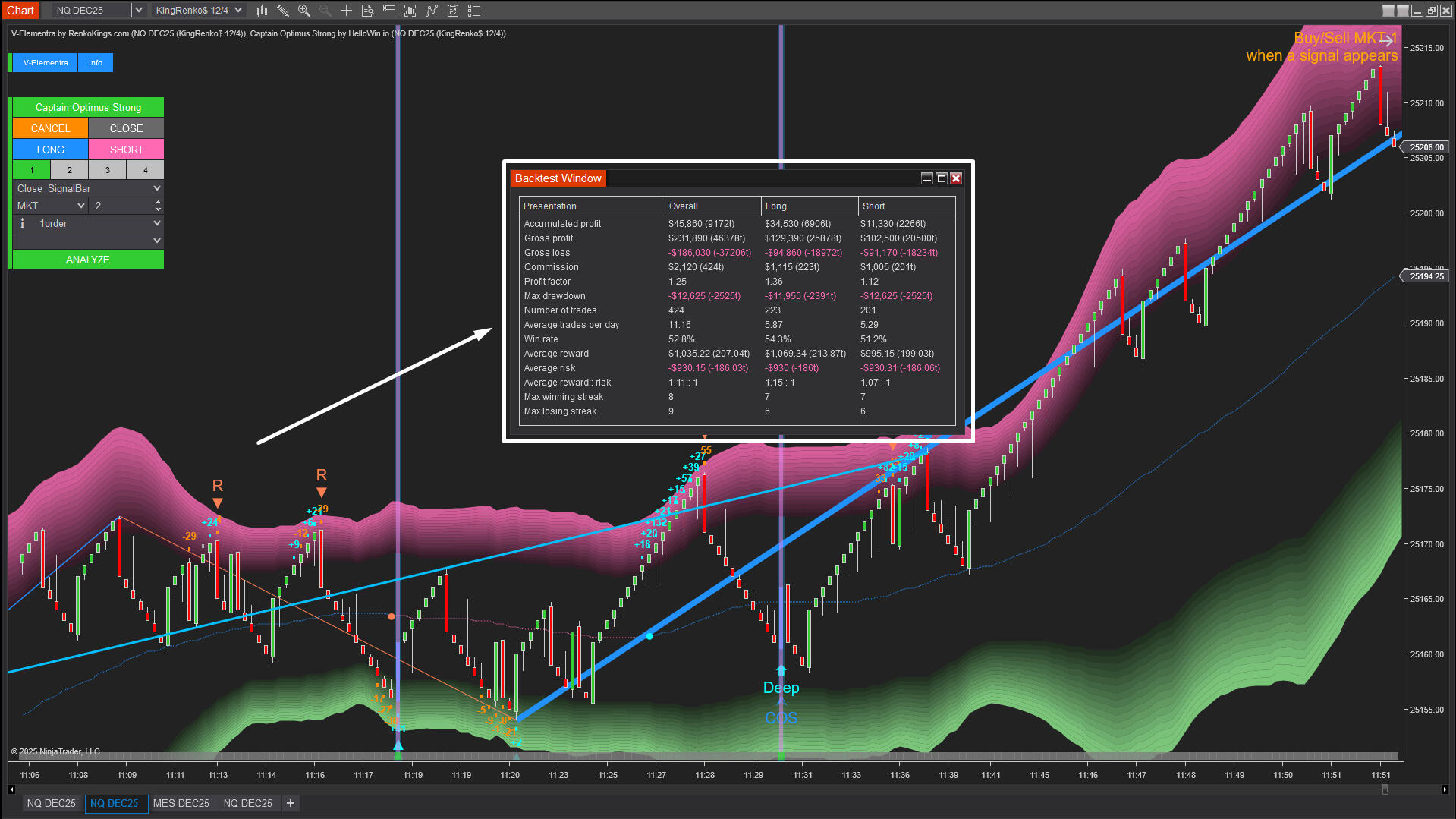Click the horizontal time axis scrollbar
Image resolution: width=1456 pixels, height=819 pixels.
point(728,789)
